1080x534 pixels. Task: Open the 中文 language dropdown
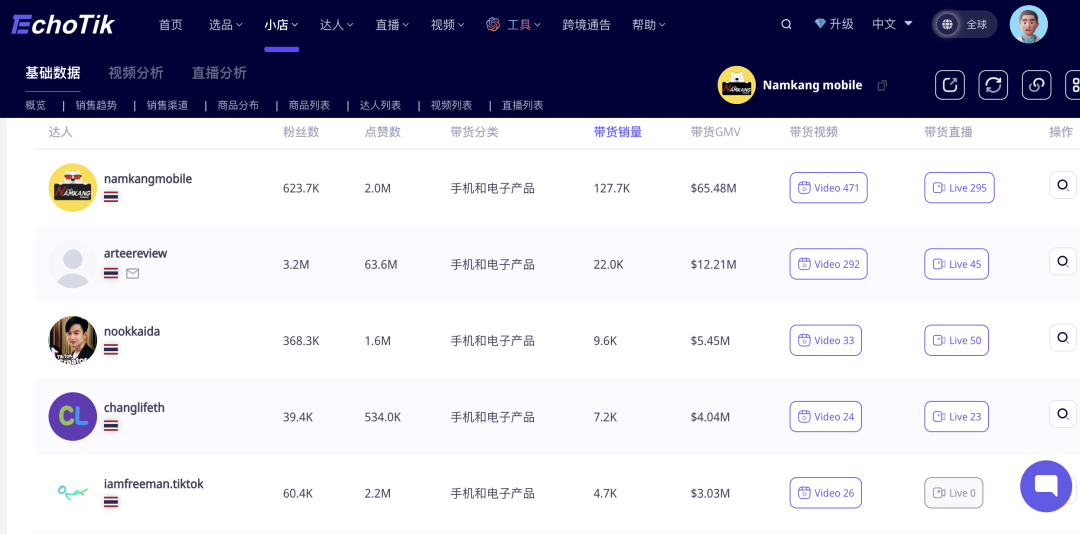point(893,24)
